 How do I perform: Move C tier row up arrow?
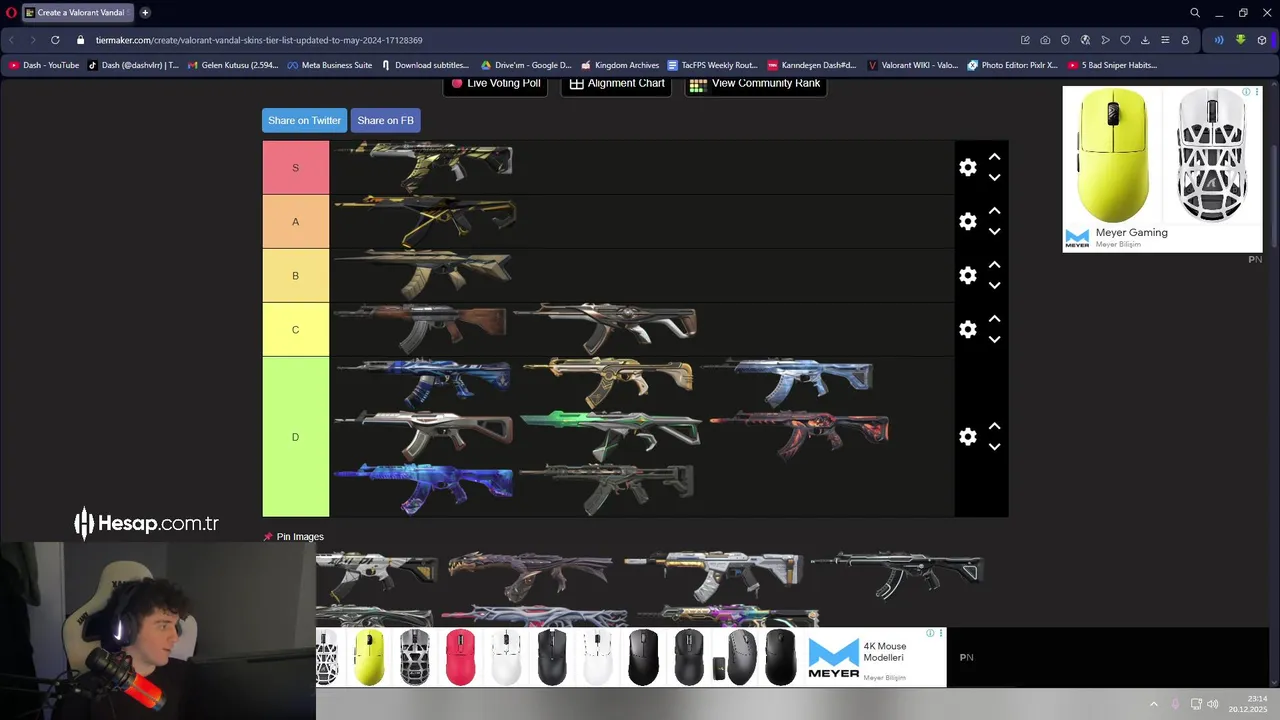click(x=994, y=319)
